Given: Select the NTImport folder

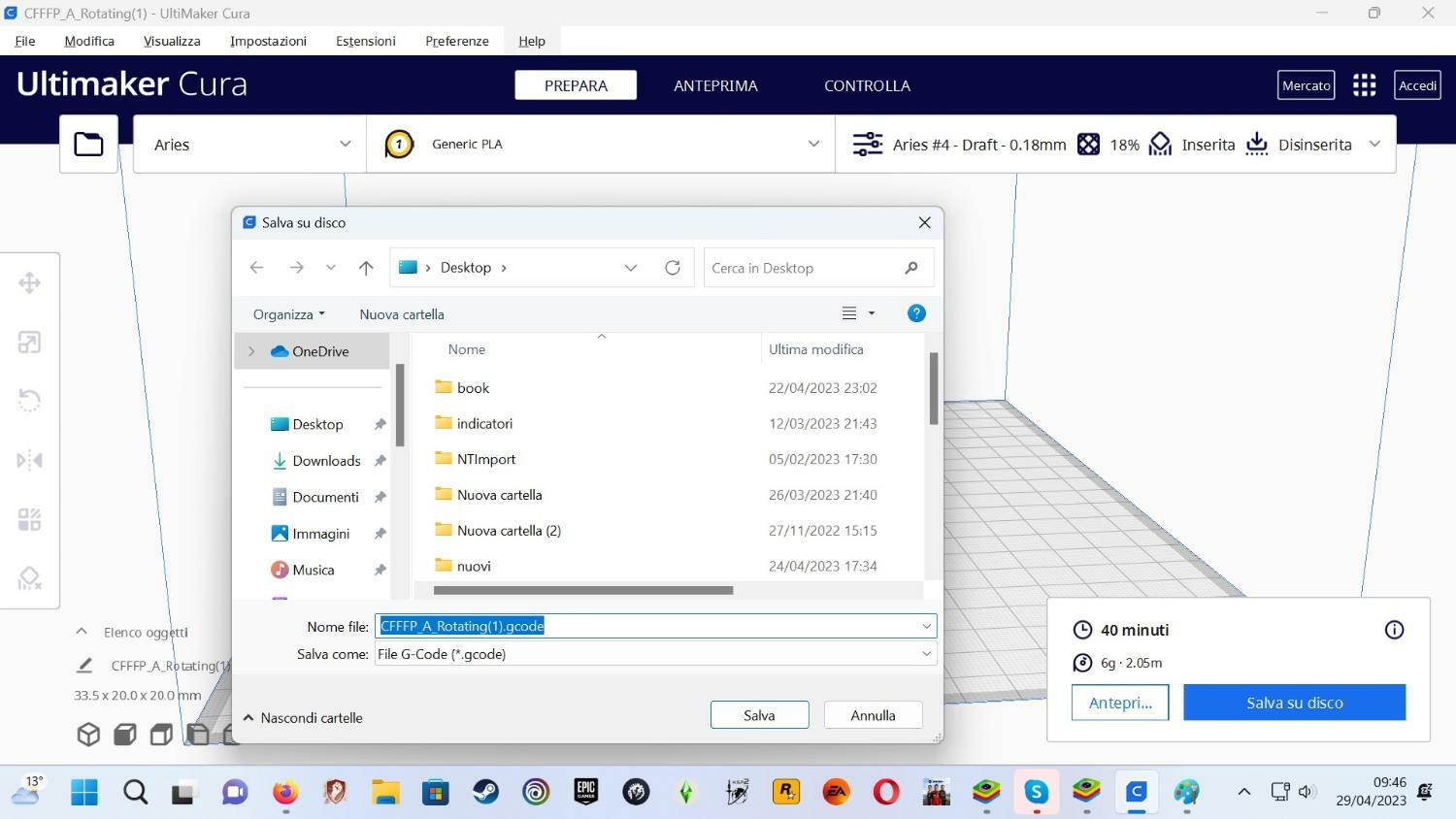Looking at the screenshot, I should [x=486, y=459].
